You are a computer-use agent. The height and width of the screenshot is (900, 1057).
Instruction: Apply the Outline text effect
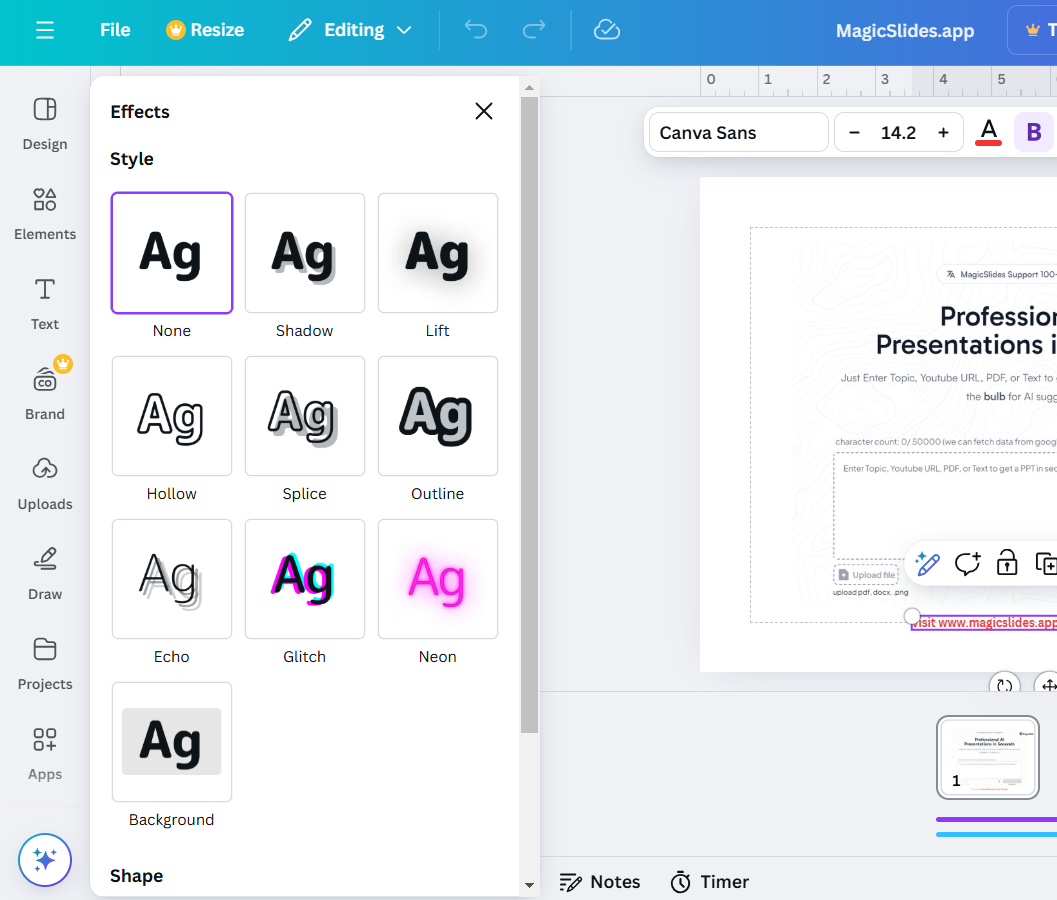click(438, 416)
